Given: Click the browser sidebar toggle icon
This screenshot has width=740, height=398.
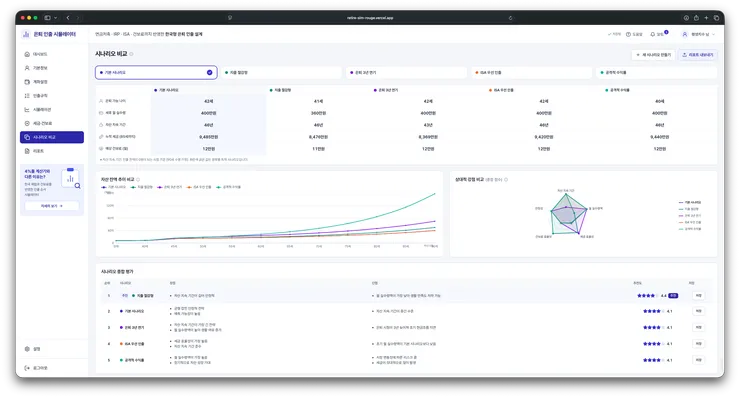Looking at the screenshot, I should pyautogui.click(x=48, y=17).
